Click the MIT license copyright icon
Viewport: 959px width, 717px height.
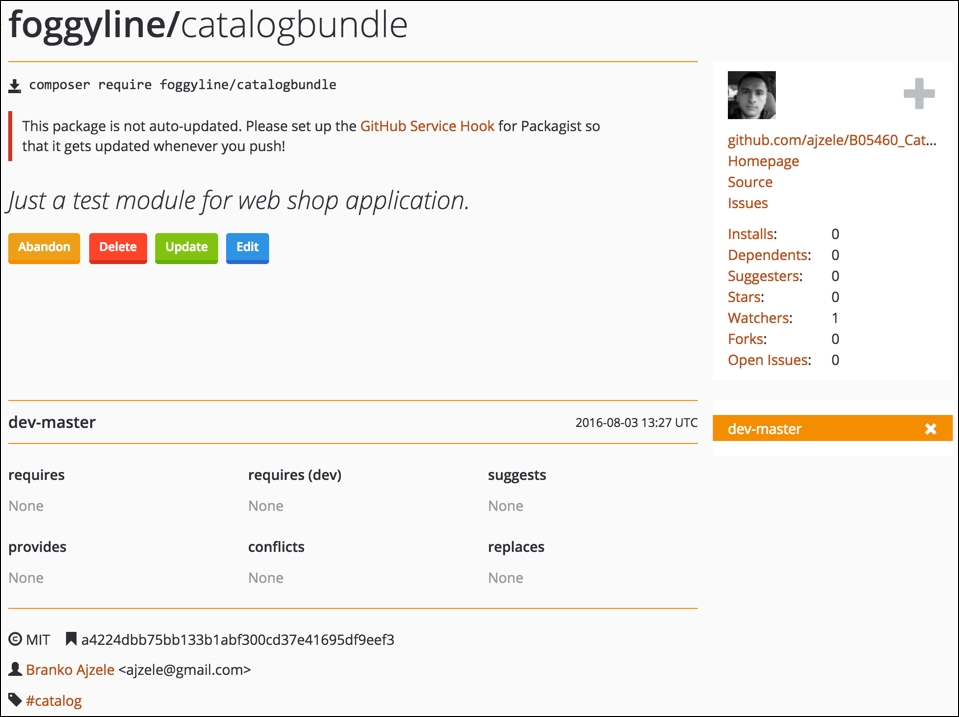(15, 639)
